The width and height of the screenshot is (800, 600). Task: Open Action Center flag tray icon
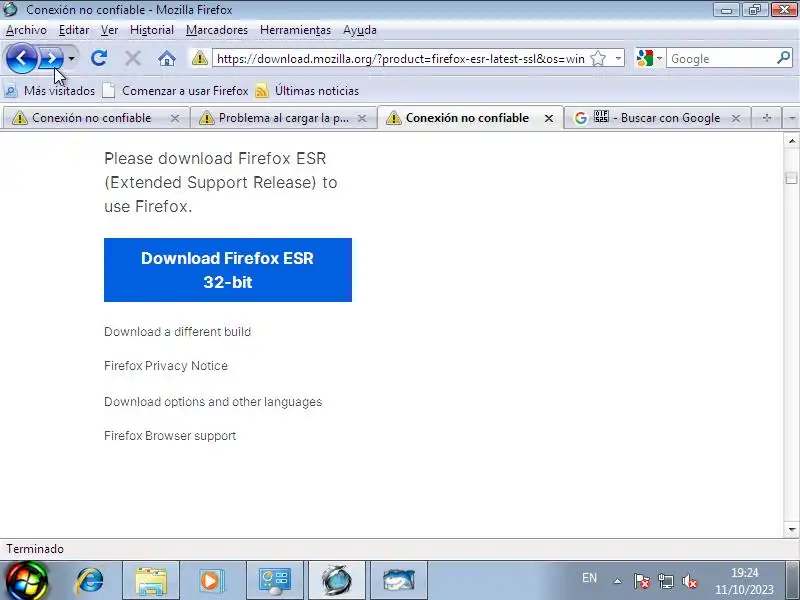642,581
